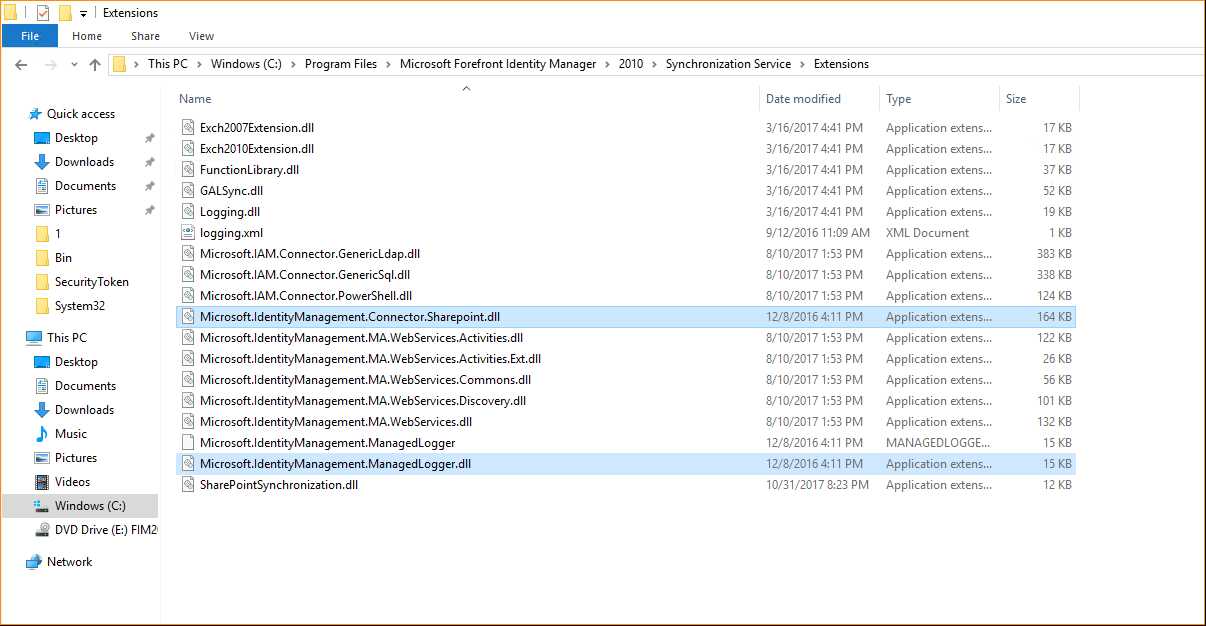Click the Quick access star icon

click(x=35, y=114)
